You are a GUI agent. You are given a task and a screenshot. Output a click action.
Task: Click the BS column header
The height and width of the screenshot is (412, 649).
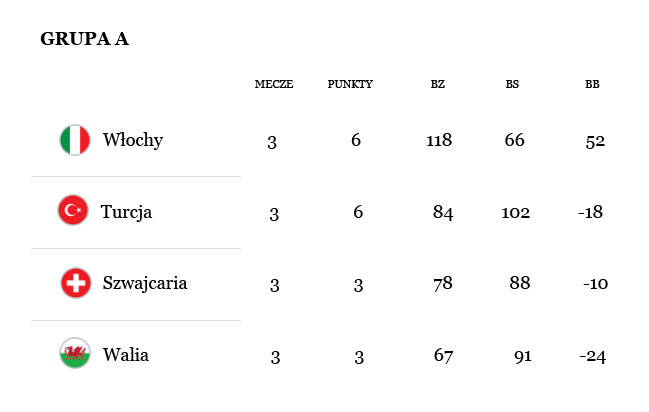pyautogui.click(x=513, y=85)
